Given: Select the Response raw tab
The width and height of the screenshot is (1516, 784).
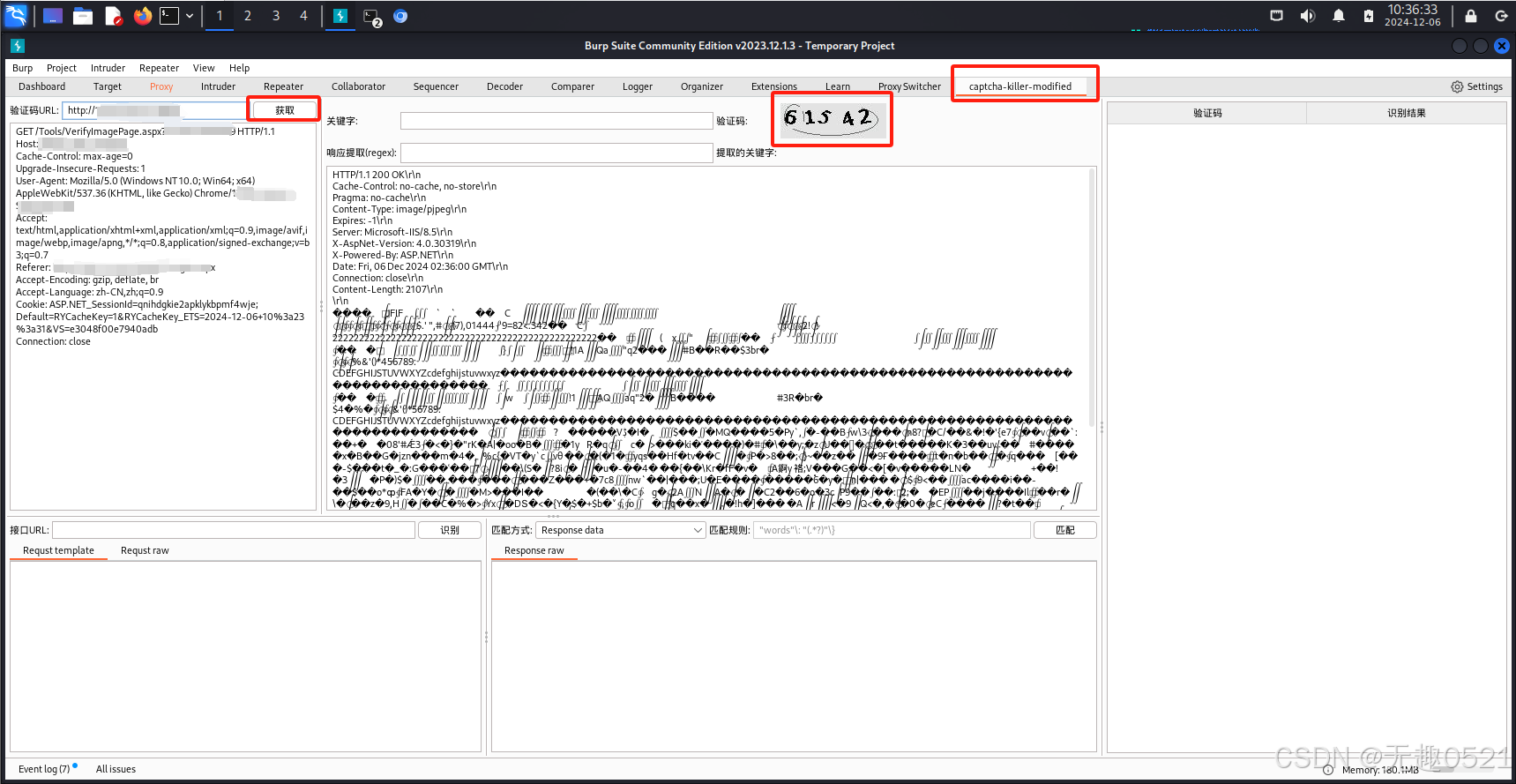Looking at the screenshot, I should 534,550.
